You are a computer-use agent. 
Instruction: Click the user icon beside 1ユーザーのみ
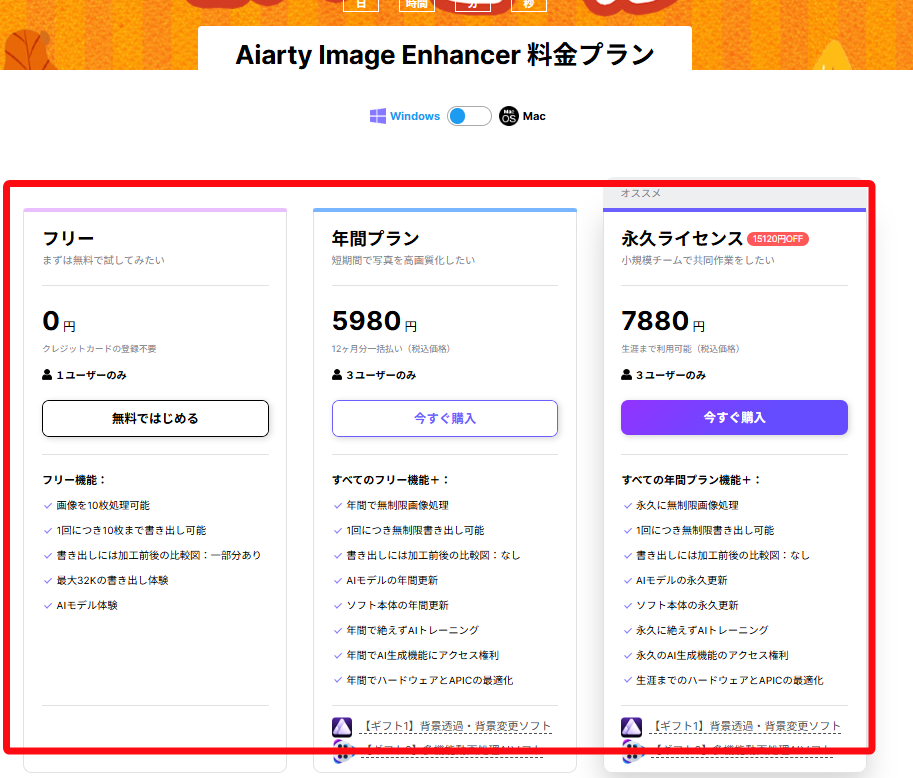point(47,375)
